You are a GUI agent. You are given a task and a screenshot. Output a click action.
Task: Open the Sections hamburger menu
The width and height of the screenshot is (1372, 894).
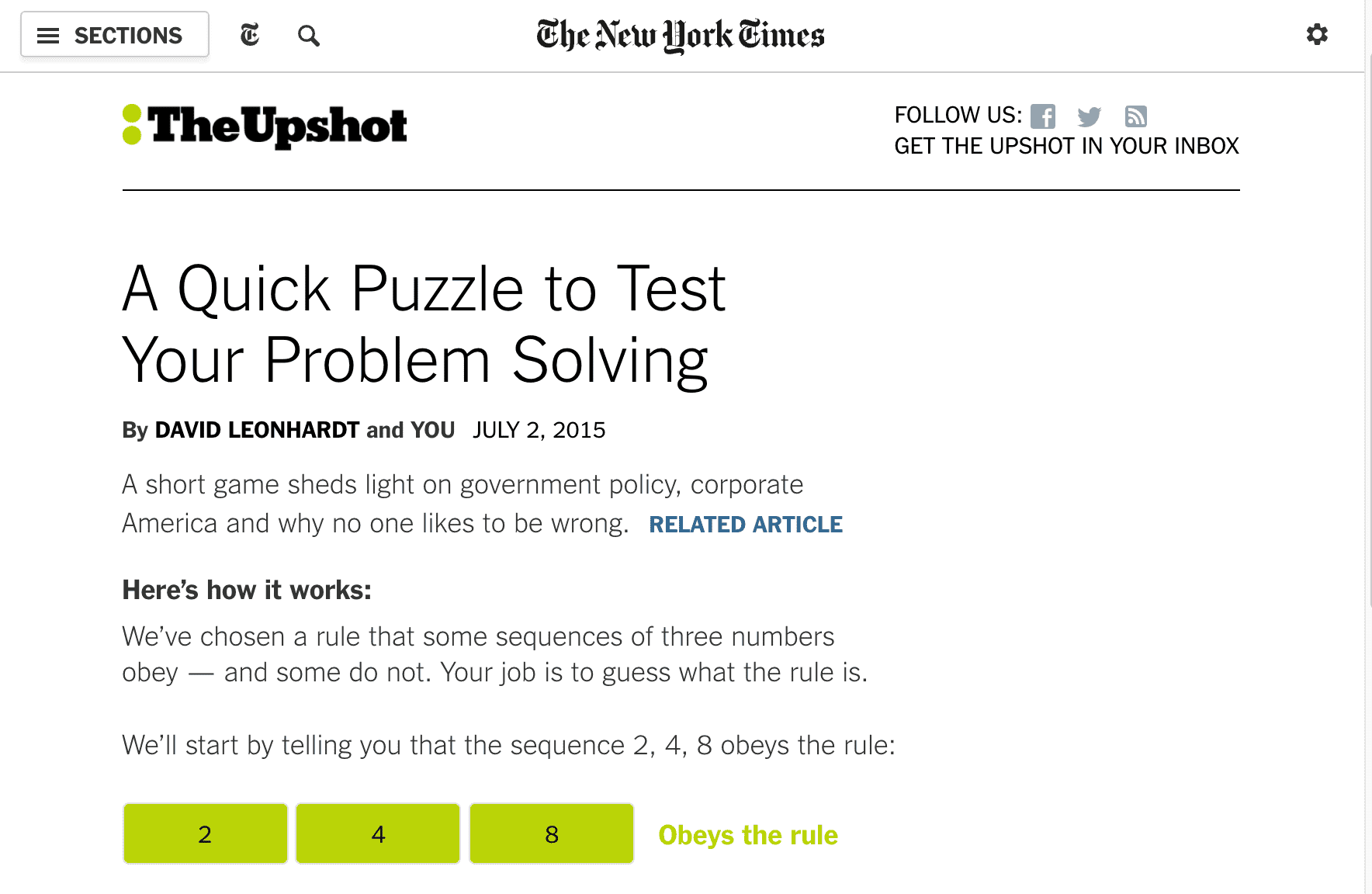(114, 35)
